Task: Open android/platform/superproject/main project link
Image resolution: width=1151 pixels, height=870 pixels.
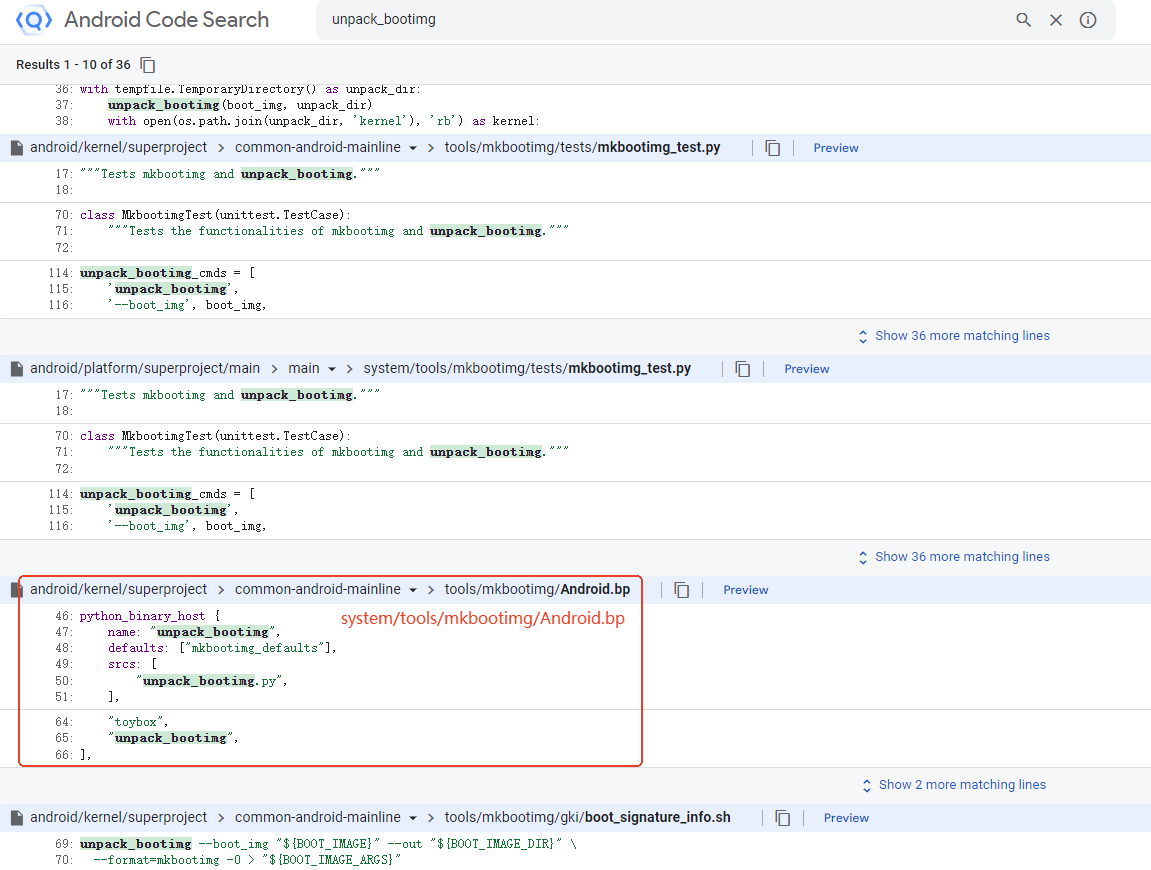Action: (x=145, y=369)
